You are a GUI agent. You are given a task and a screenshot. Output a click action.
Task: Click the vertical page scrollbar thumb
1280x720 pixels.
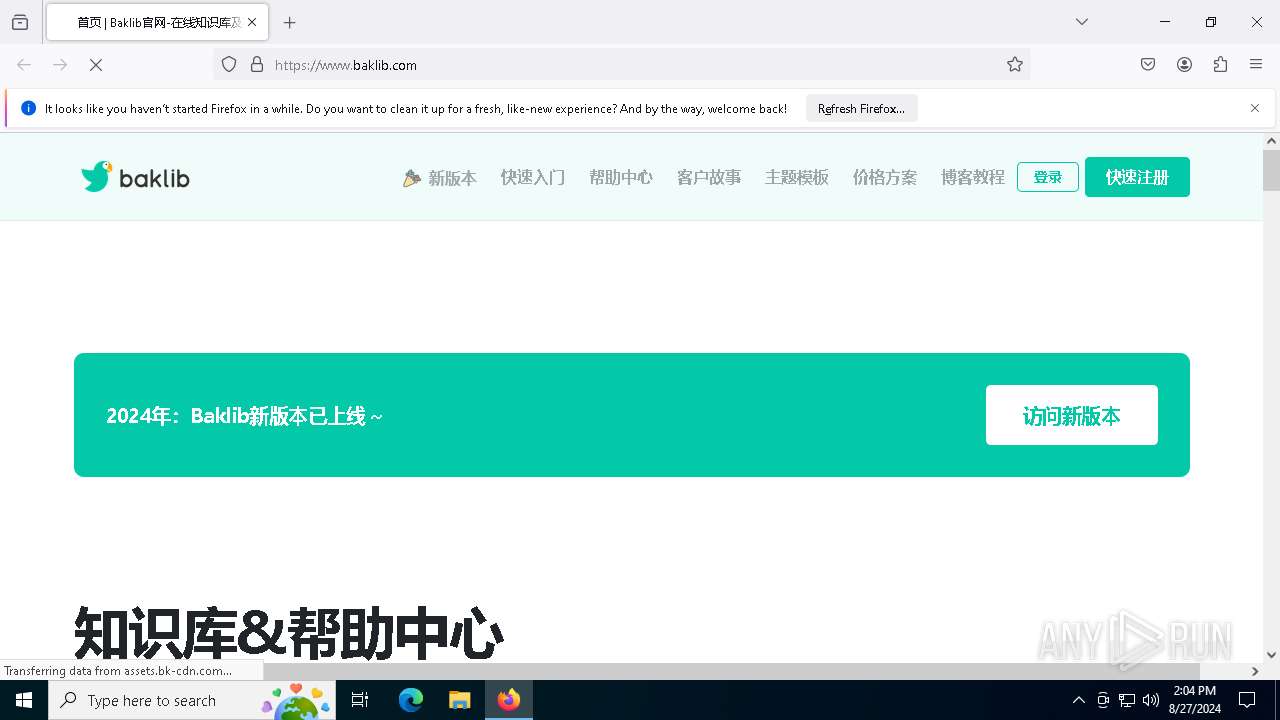click(x=1271, y=170)
